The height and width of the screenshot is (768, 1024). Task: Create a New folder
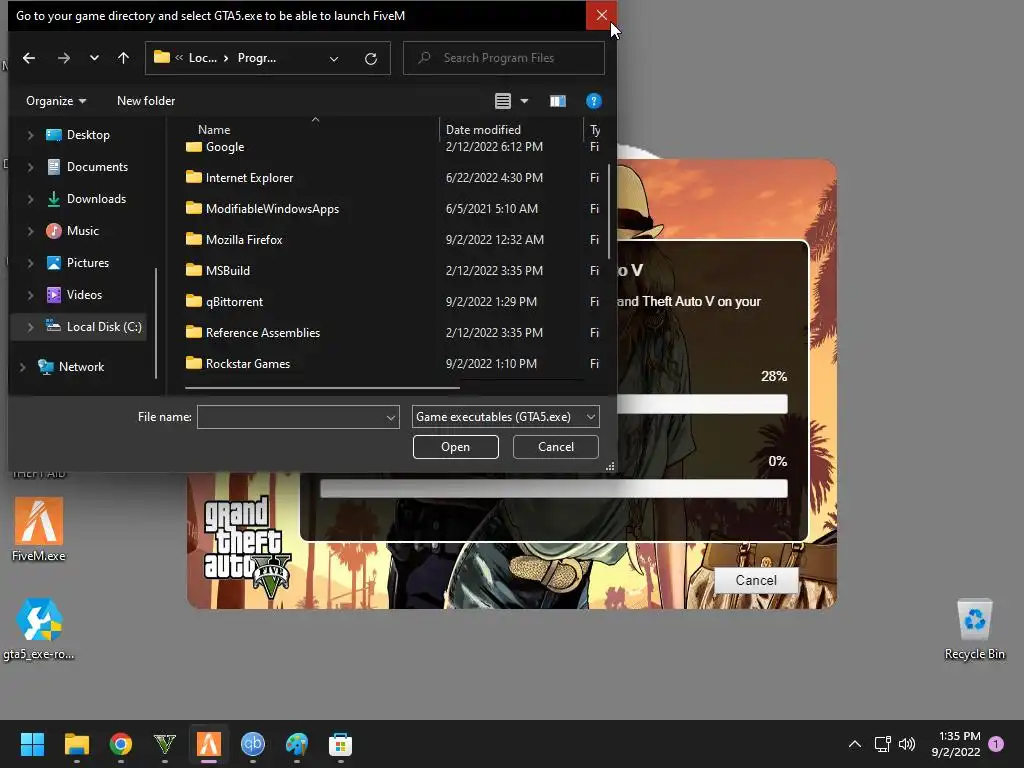tap(146, 101)
